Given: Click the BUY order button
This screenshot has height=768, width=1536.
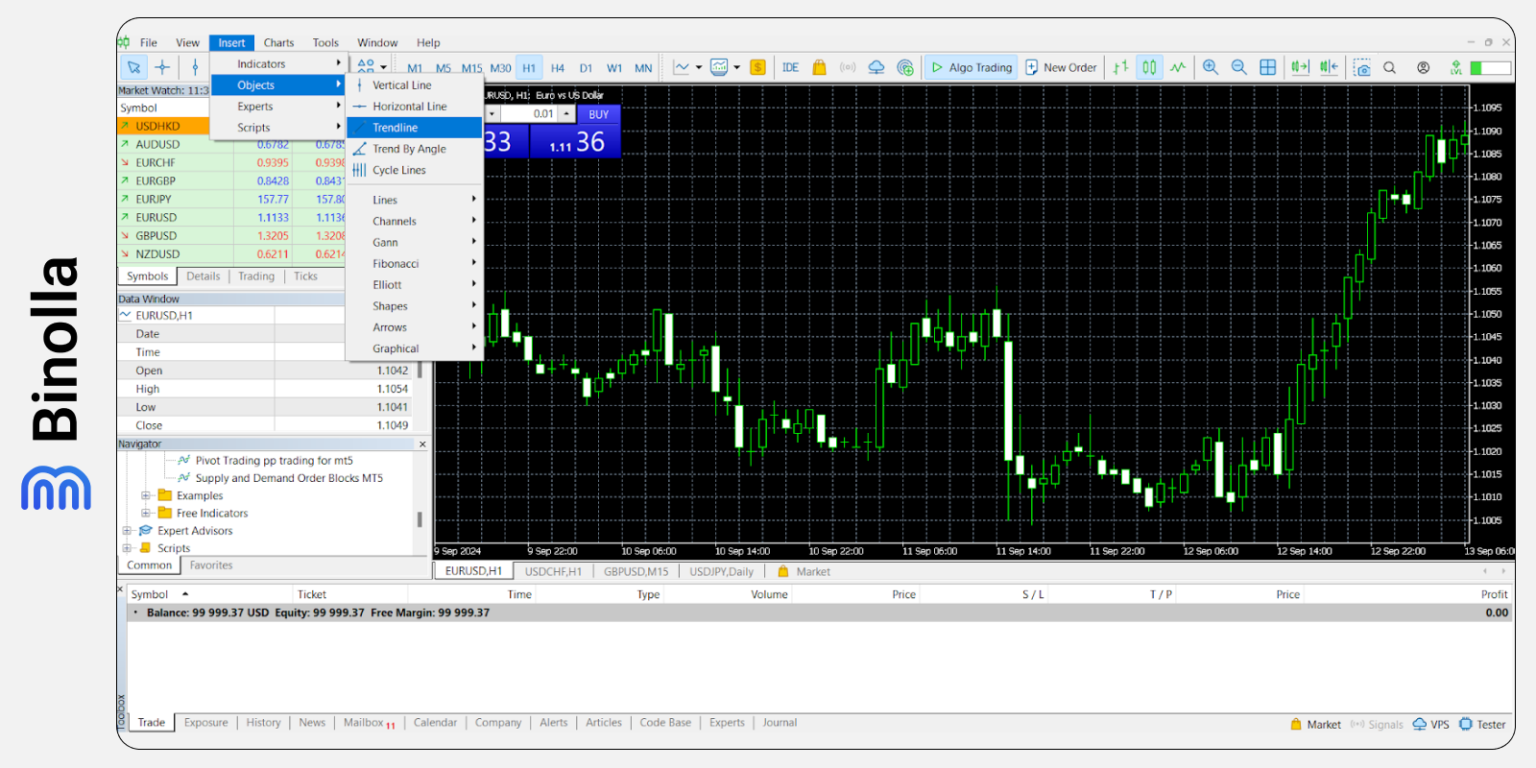Looking at the screenshot, I should (598, 114).
